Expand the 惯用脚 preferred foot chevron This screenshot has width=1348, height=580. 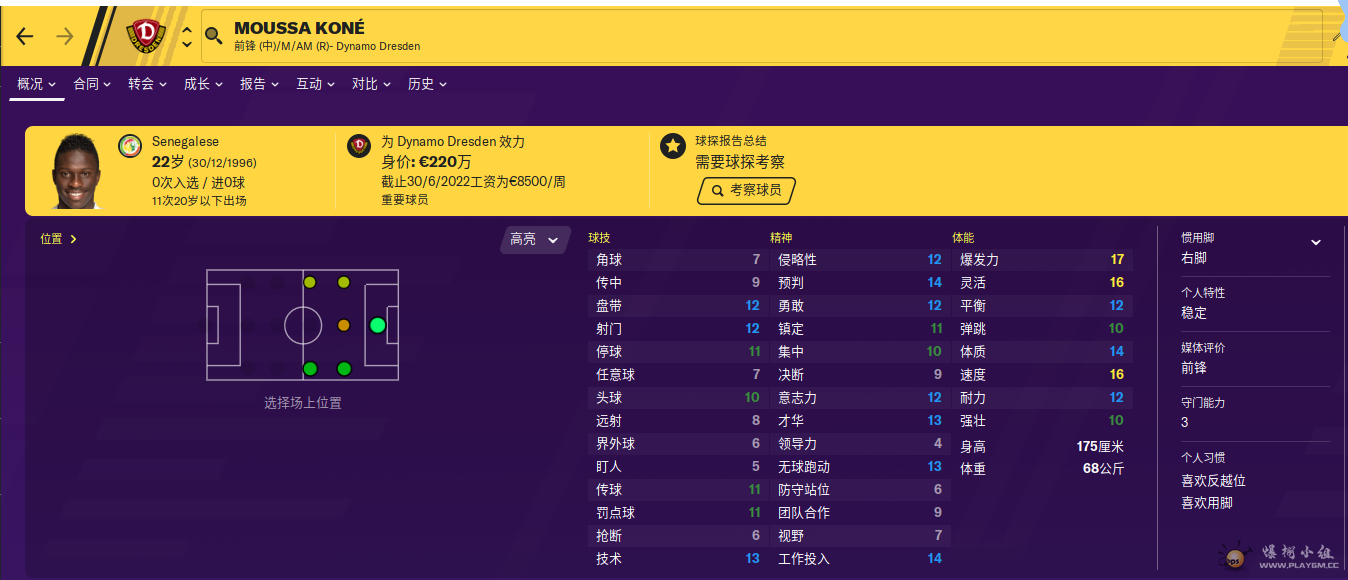tap(1316, 242)
